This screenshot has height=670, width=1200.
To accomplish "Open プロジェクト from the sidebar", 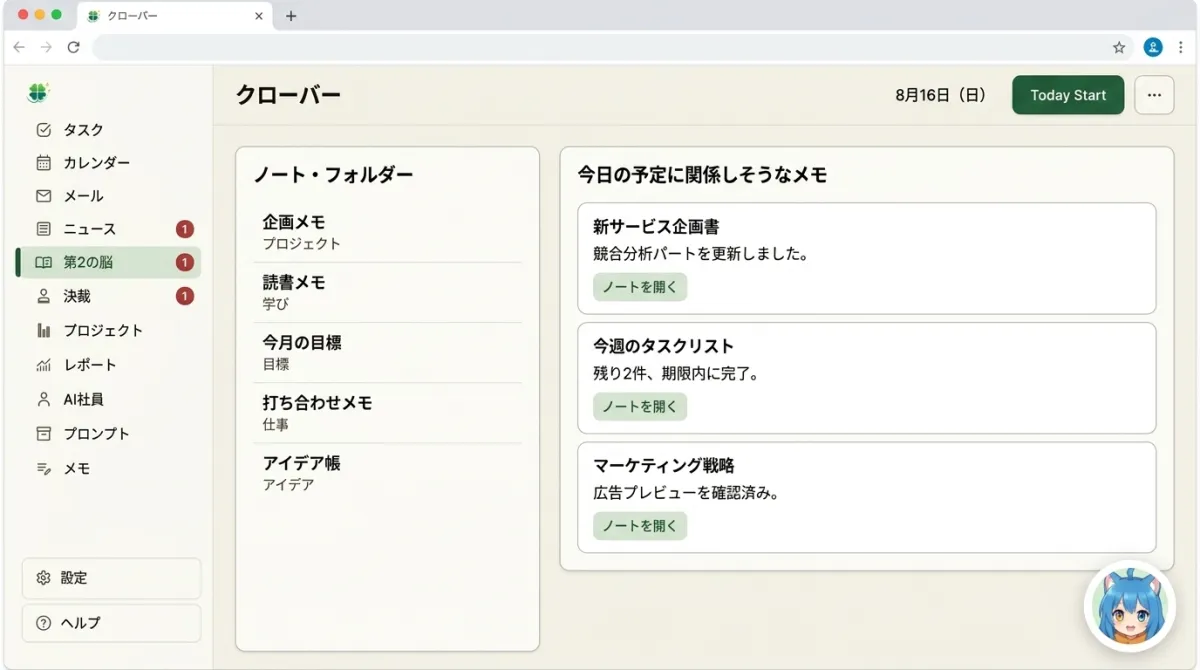I will [x=108, y=330].
